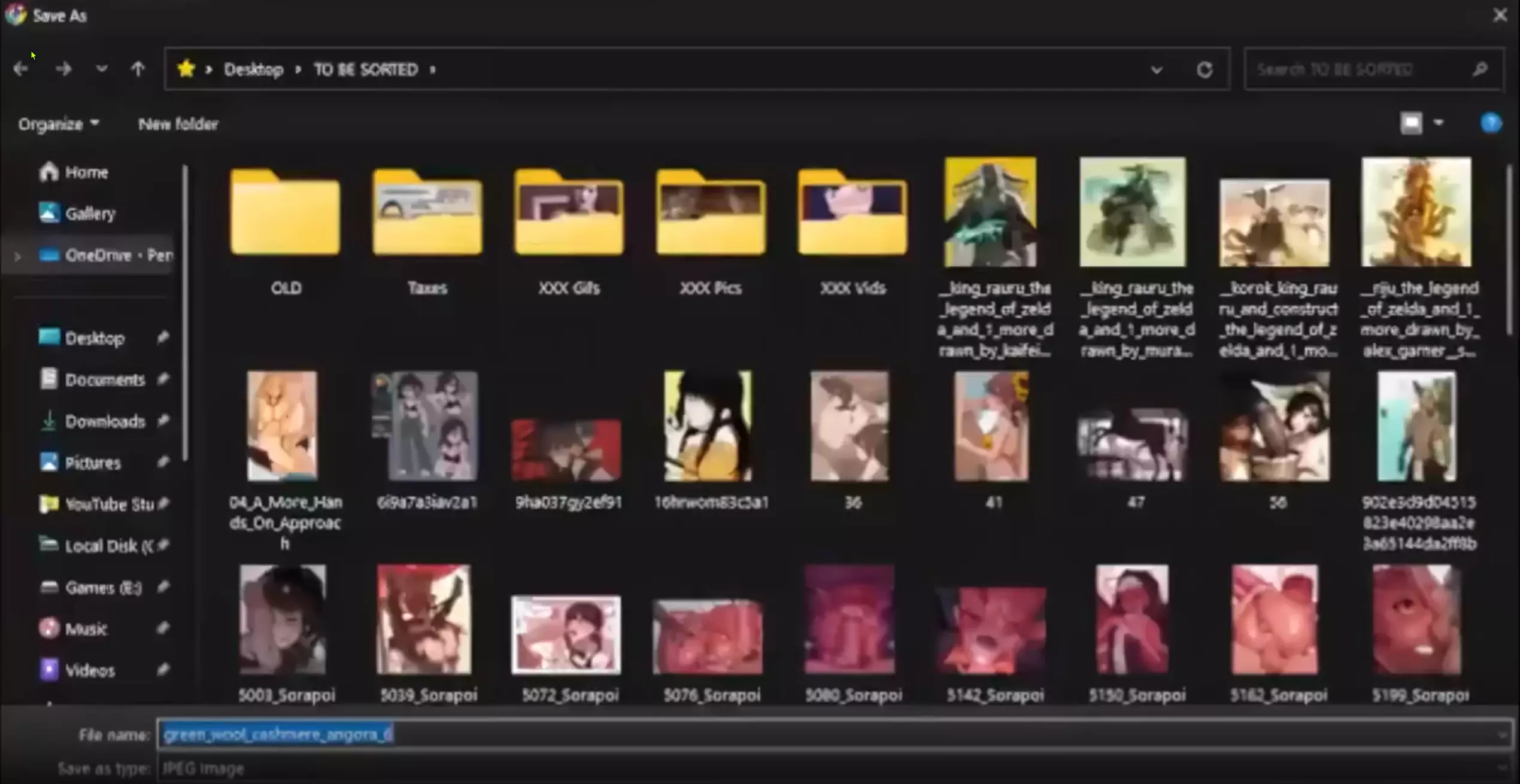Select the king_rauru file drawn_by_mura

pos(1135,258)
